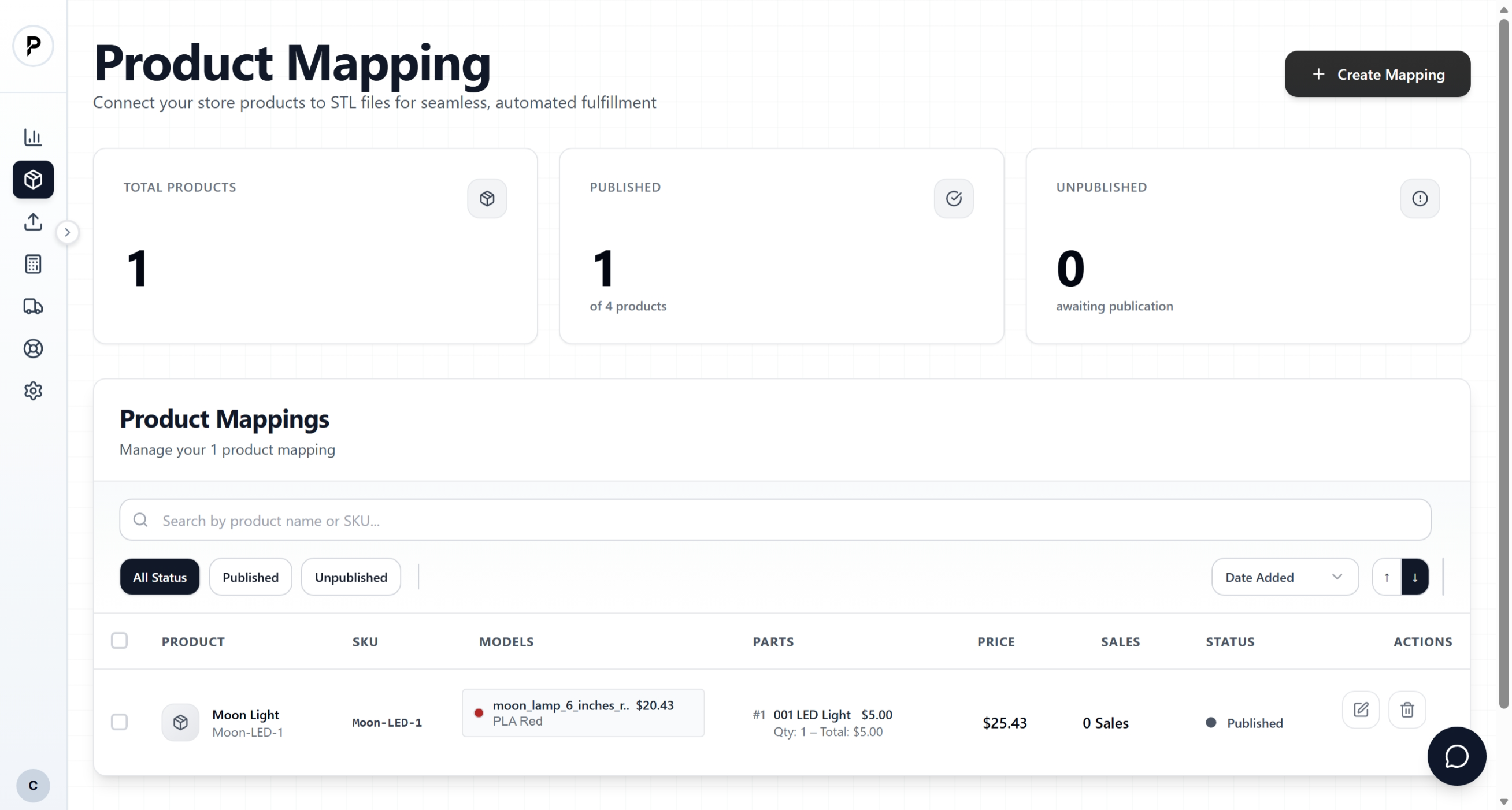Open the chat bubble widget

(x=1457, y=756)
